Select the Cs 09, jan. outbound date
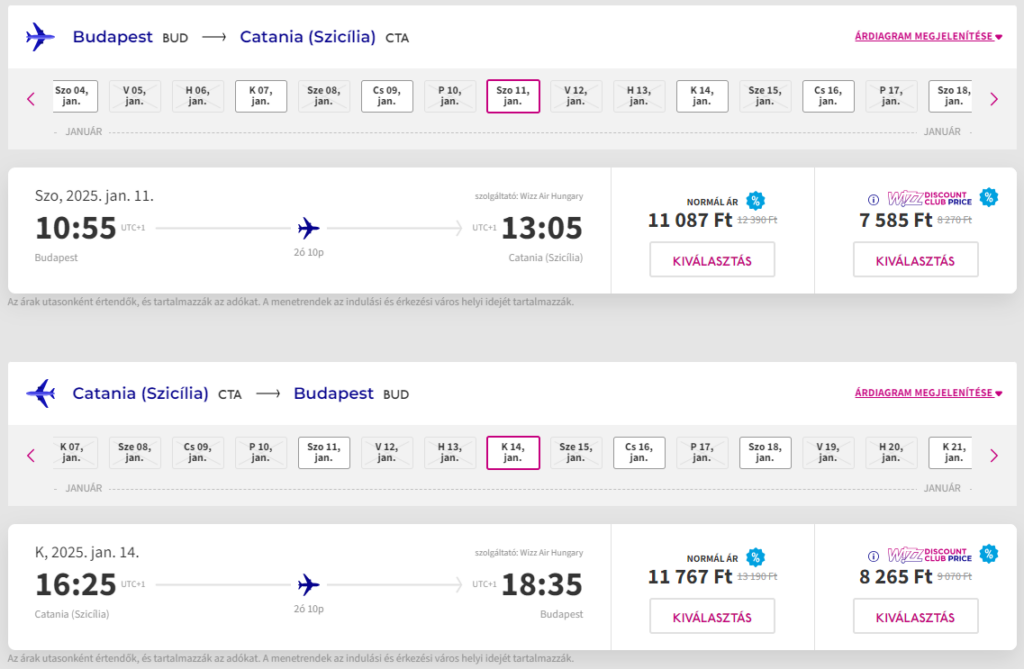 387,96
